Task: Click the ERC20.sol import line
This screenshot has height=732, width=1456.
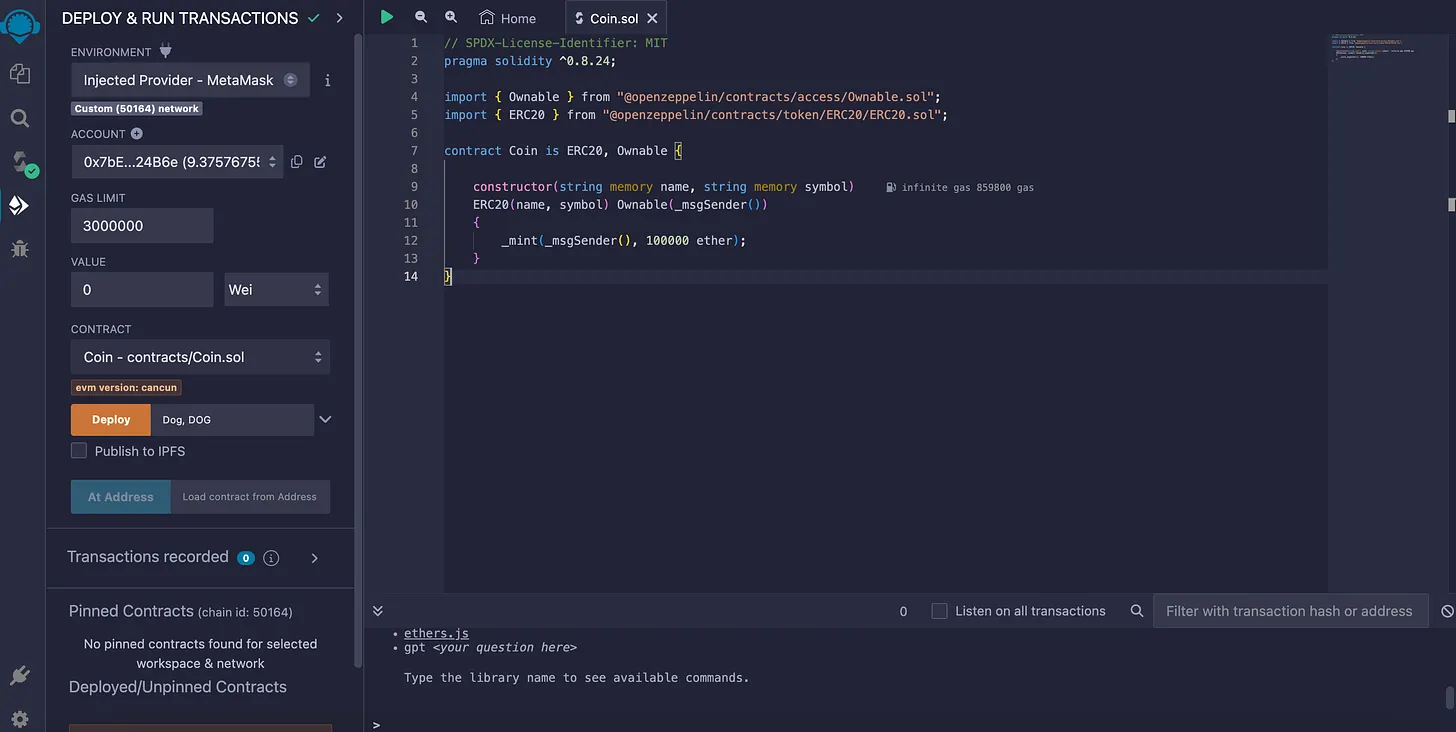Action: [x=696, y=115]
